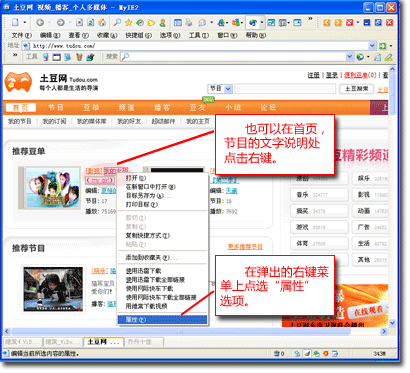Click the horizontal scrollbar at page bottom
410x373 pixels.
coord(181,332)
